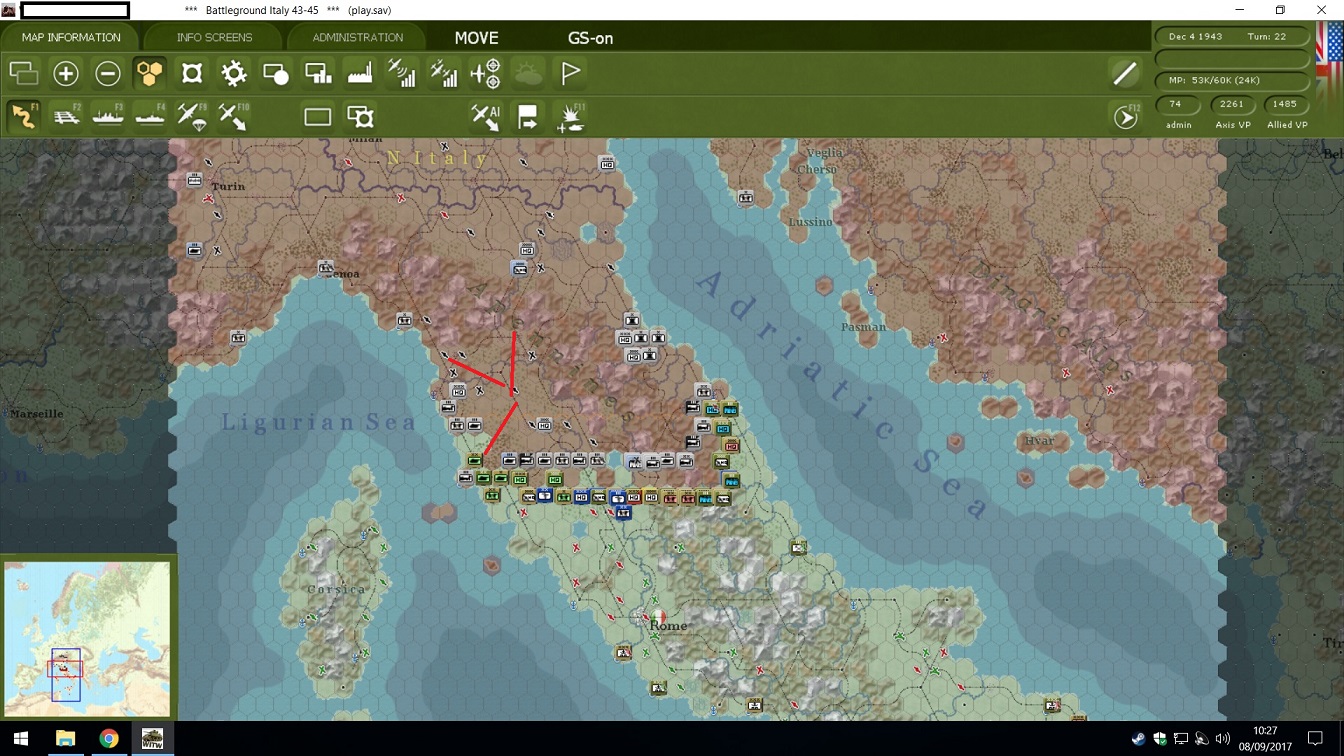
Task: Open Google Chrome from the taskbar
Action: point(109,739)
